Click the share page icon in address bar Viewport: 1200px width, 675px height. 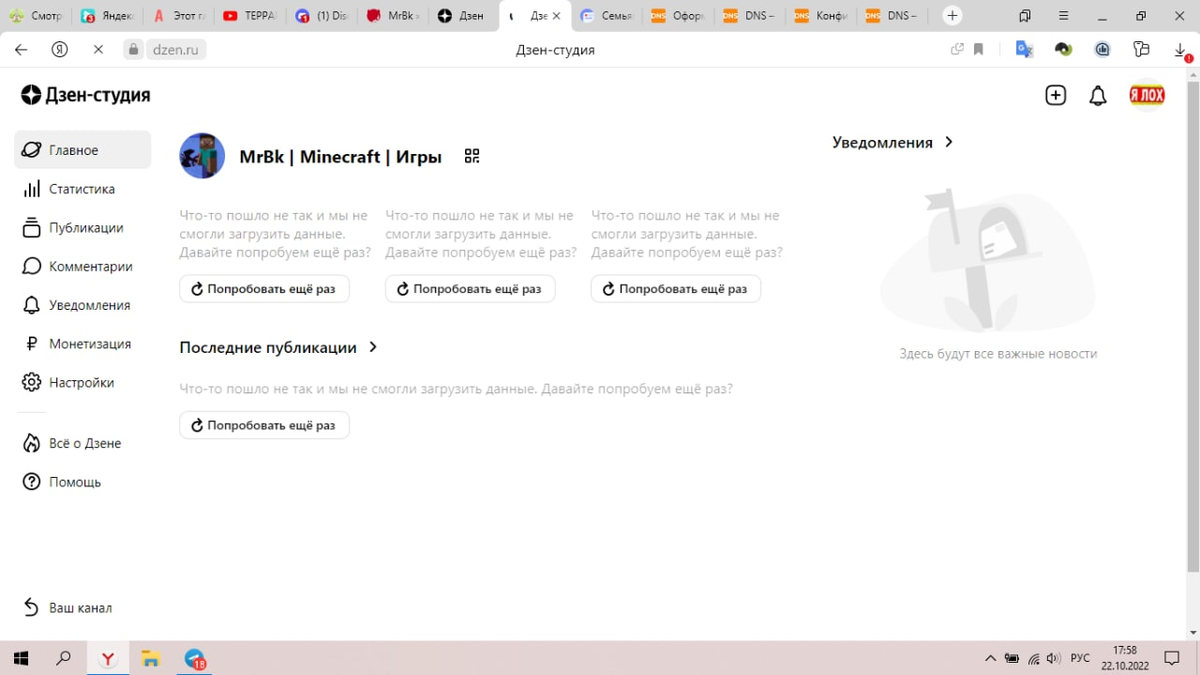pos(957,49)
